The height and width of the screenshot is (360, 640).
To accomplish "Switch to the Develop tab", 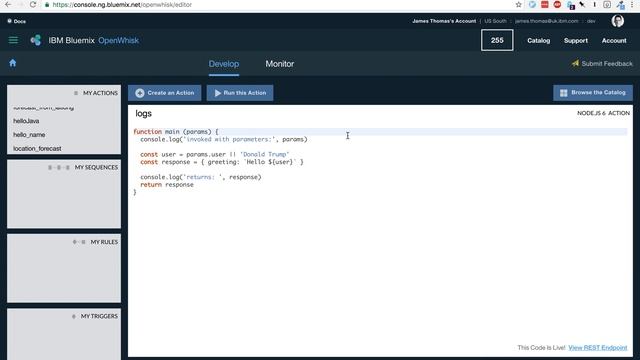I will pos(224,64).
